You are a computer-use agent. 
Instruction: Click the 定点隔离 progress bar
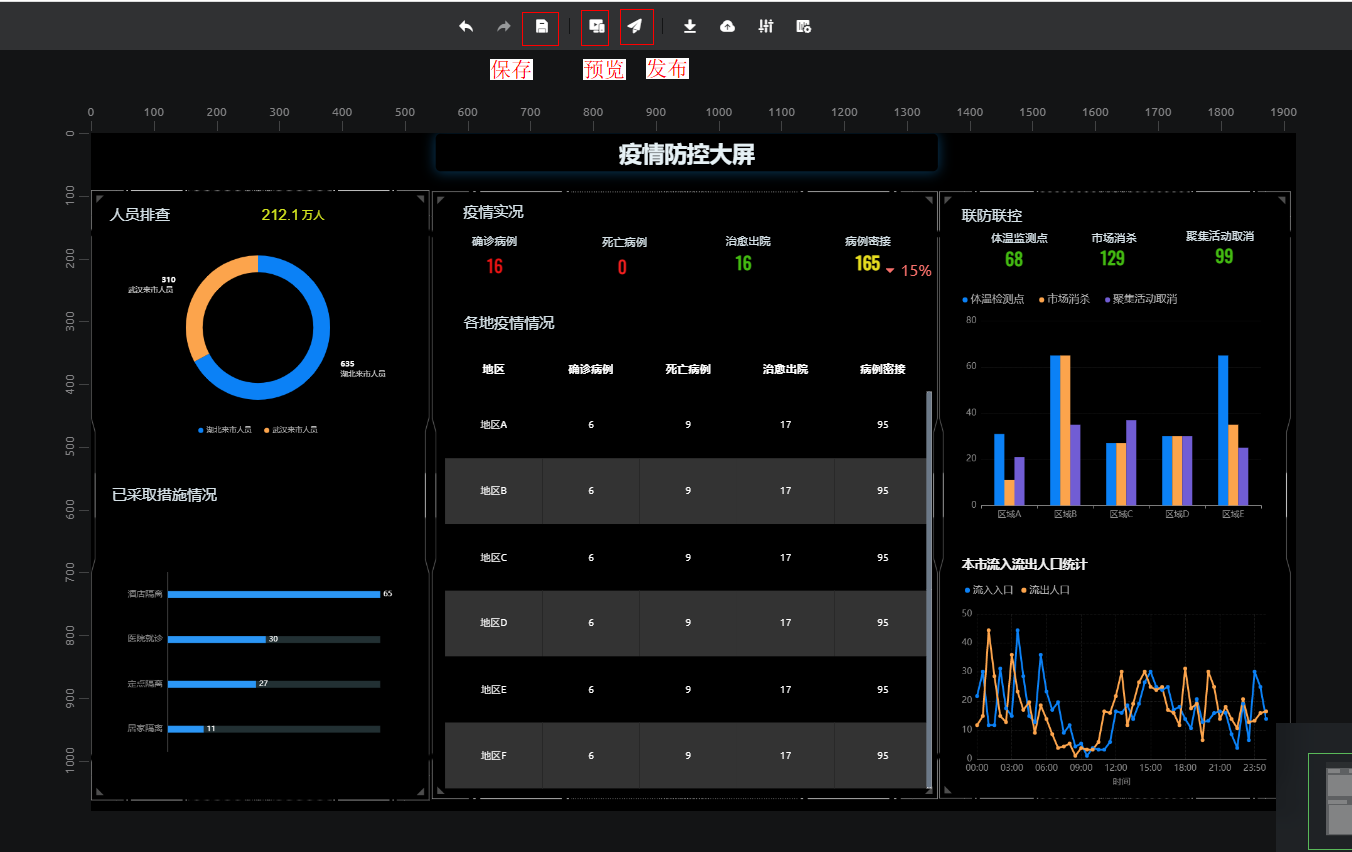273,684
